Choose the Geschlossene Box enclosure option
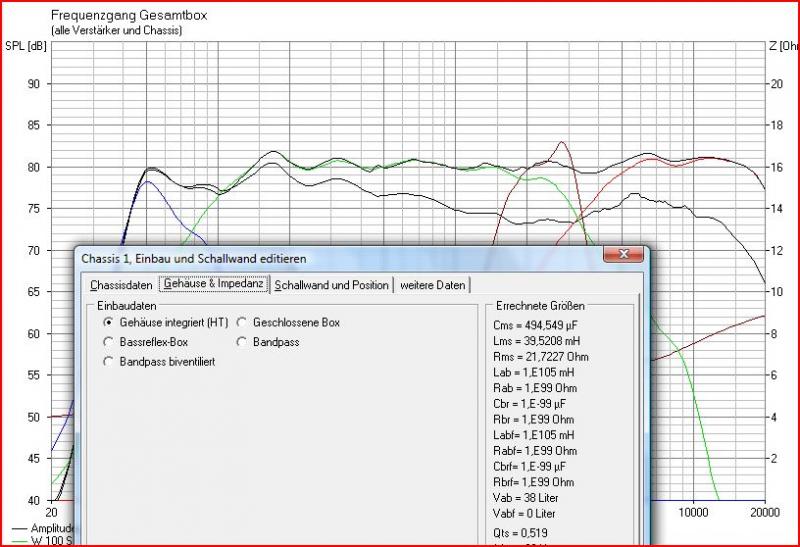The height and width of the screenshot is (547, 800). (243, 323)
